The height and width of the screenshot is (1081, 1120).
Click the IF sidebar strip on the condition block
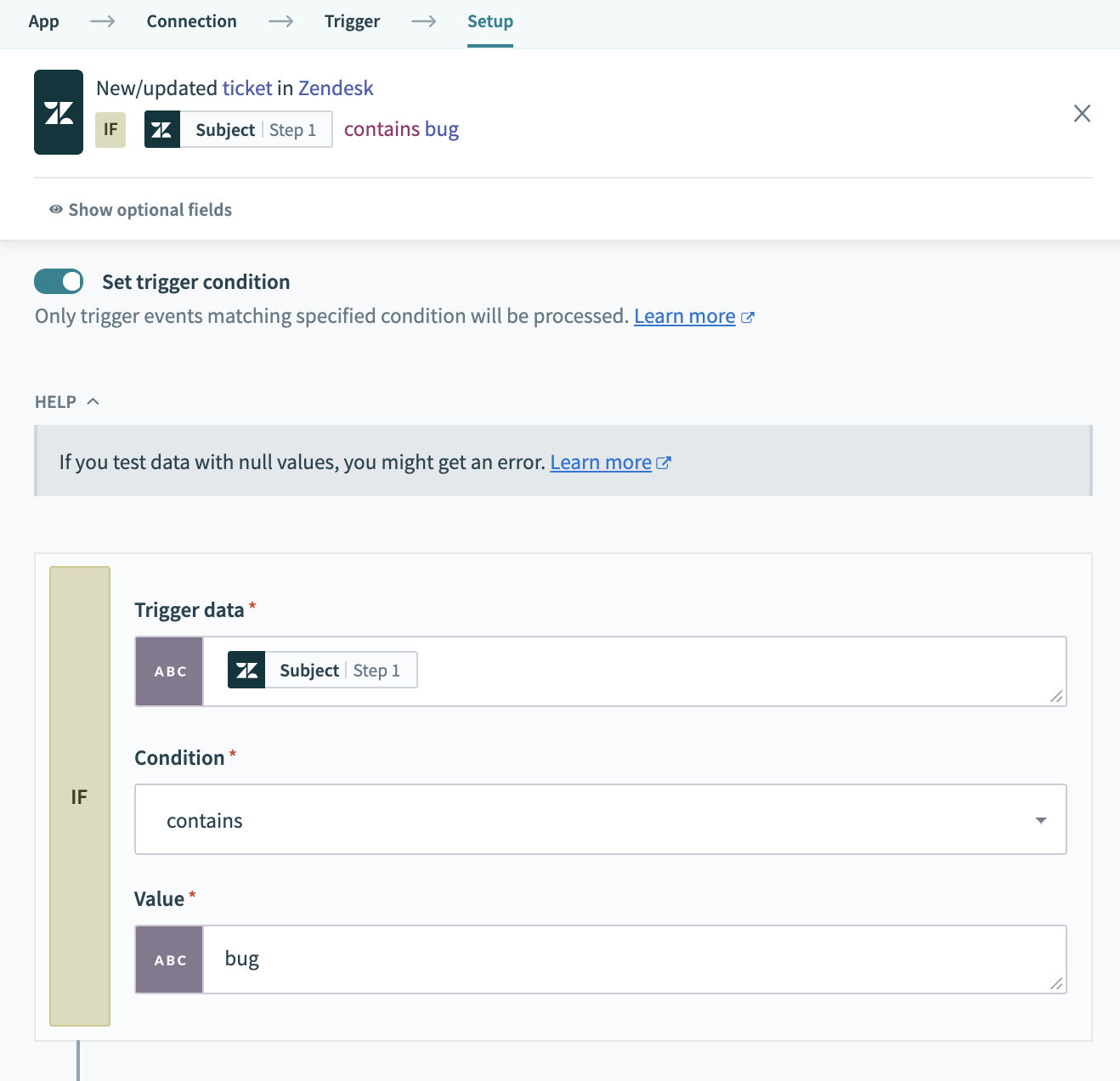pyautogui.click(x=79, y=796)
